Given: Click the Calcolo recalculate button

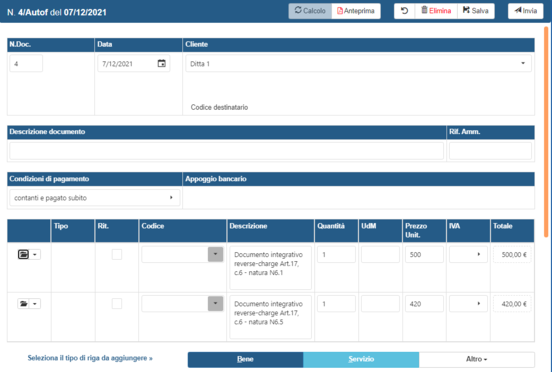Looking at the screenshot, I should (x=310, y=11).
